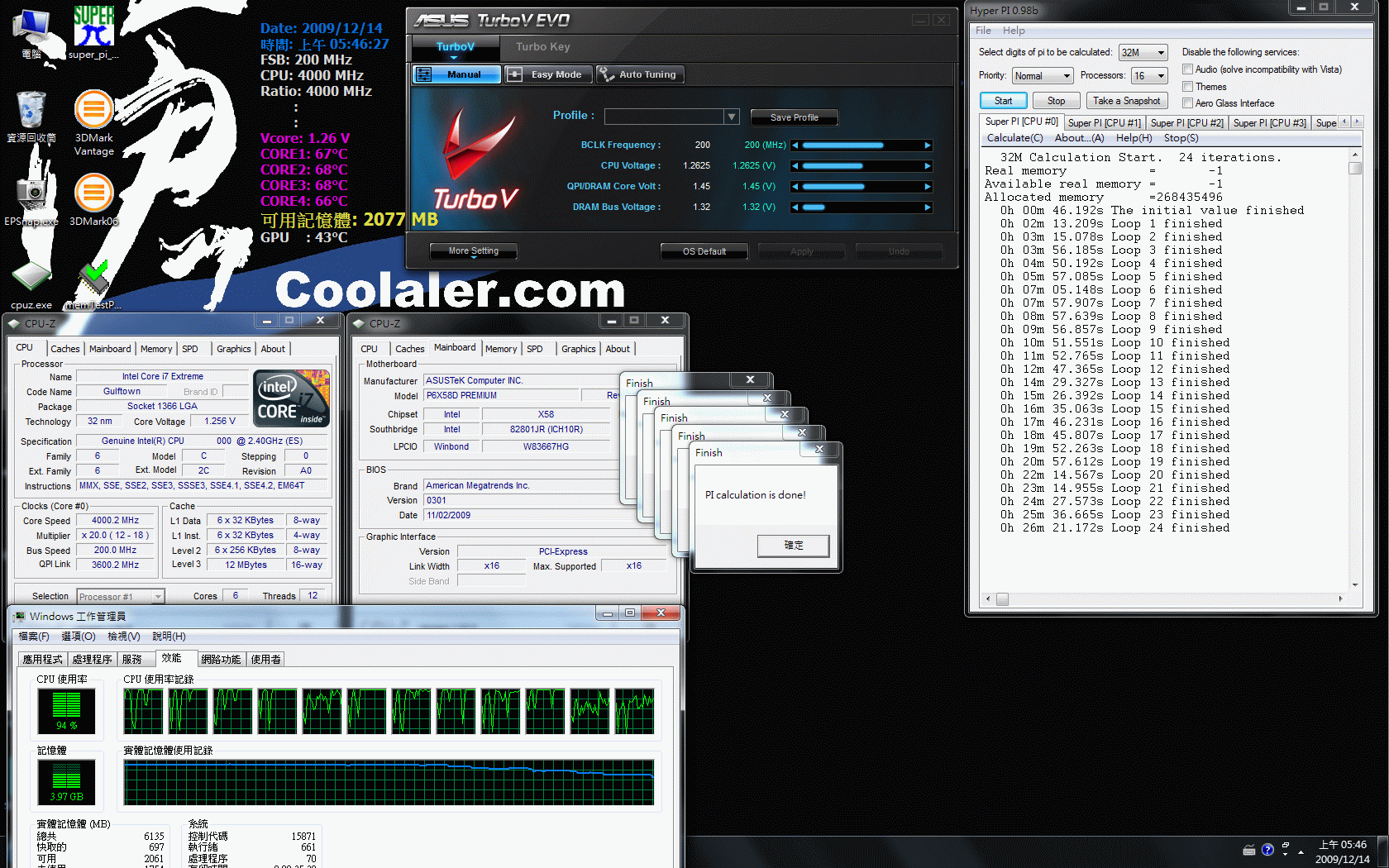This screenshot has width=1389, height=868.
Task: Open Hyper PI Help menu
Action: 1014,31
